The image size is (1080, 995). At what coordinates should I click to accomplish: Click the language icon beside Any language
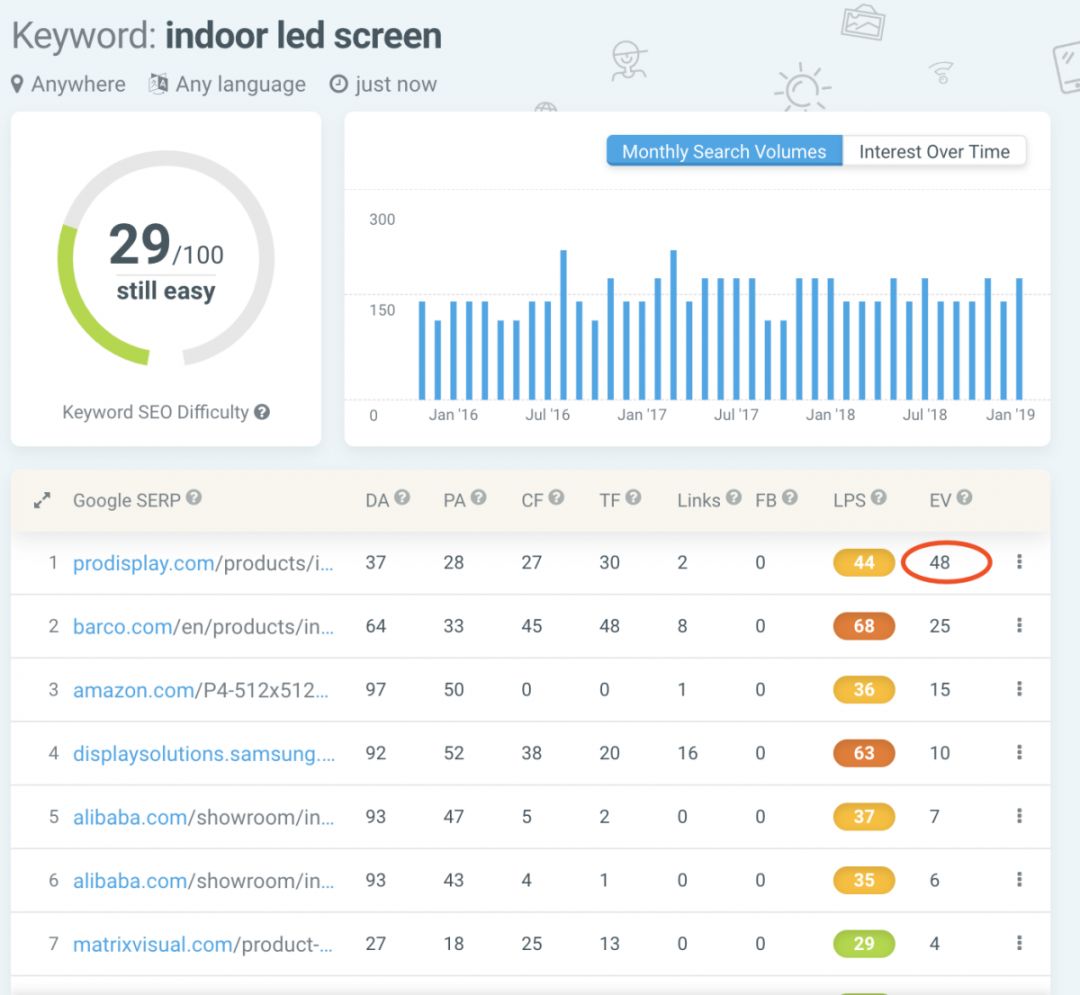158,84
